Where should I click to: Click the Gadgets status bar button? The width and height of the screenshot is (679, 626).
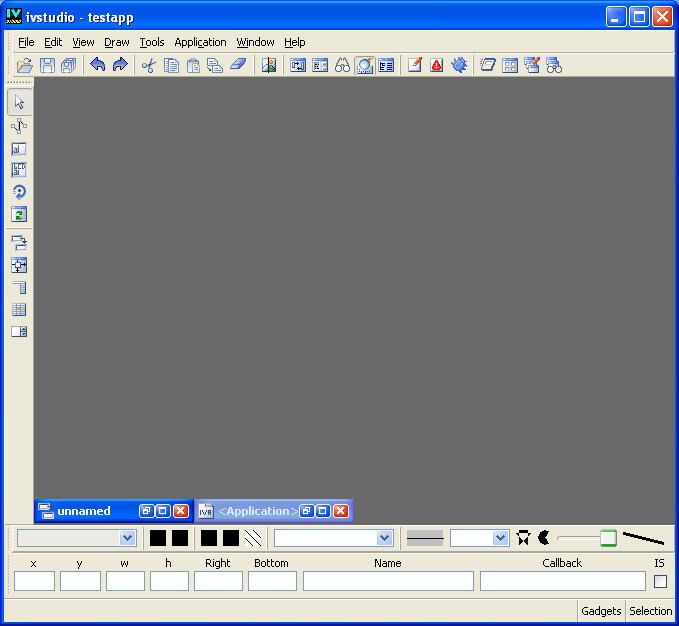click(601, 611)
